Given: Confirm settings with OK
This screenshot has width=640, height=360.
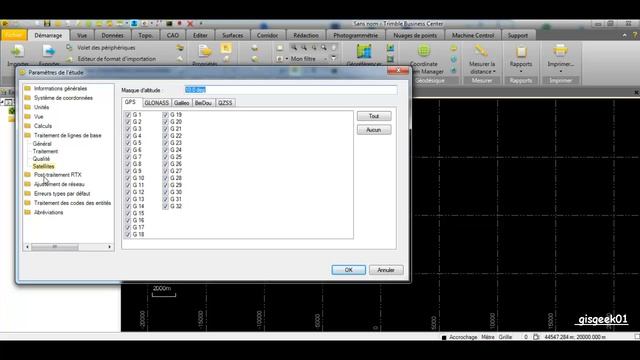Looking at the screenshot, I should (349, 270).
